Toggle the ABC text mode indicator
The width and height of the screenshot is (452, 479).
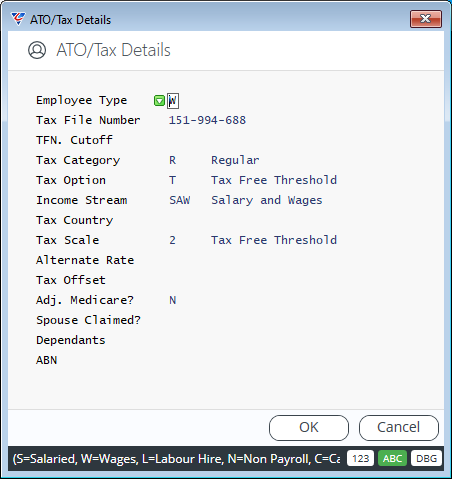tap(392, 459)
